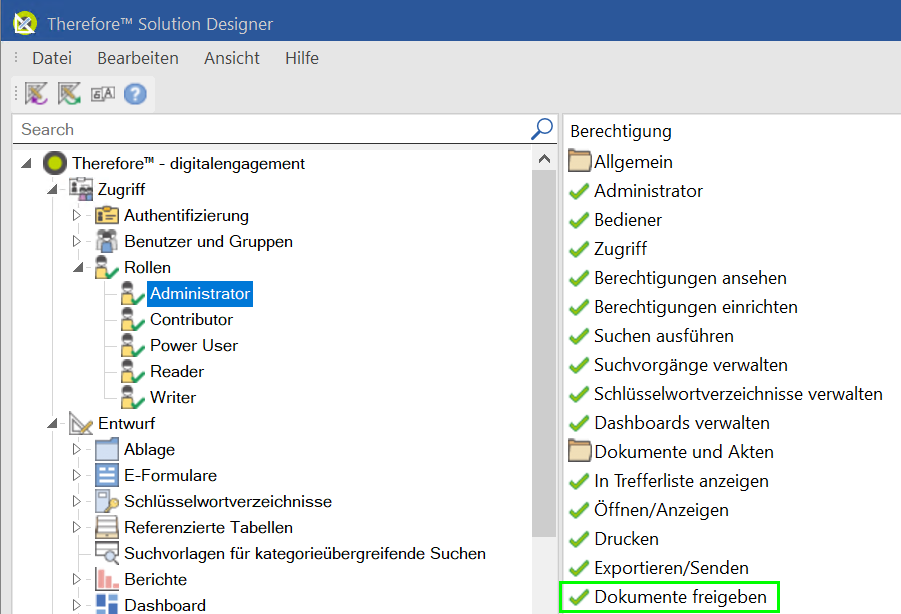901x614 pixels.
Task: Expand the Authentifizierung node
Action: (76, 215)
